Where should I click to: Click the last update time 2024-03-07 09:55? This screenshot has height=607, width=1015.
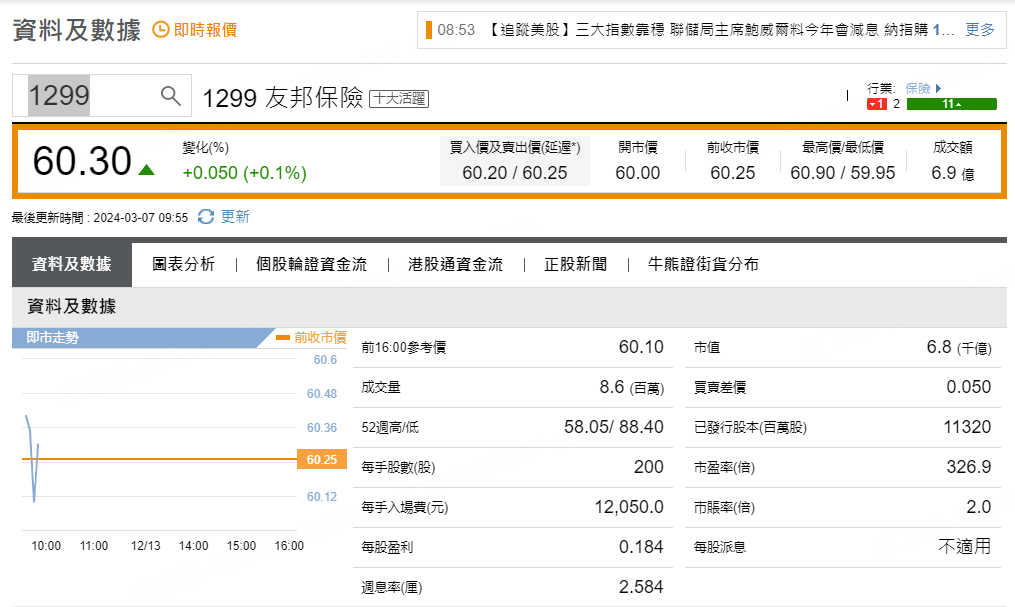point(140,218)
